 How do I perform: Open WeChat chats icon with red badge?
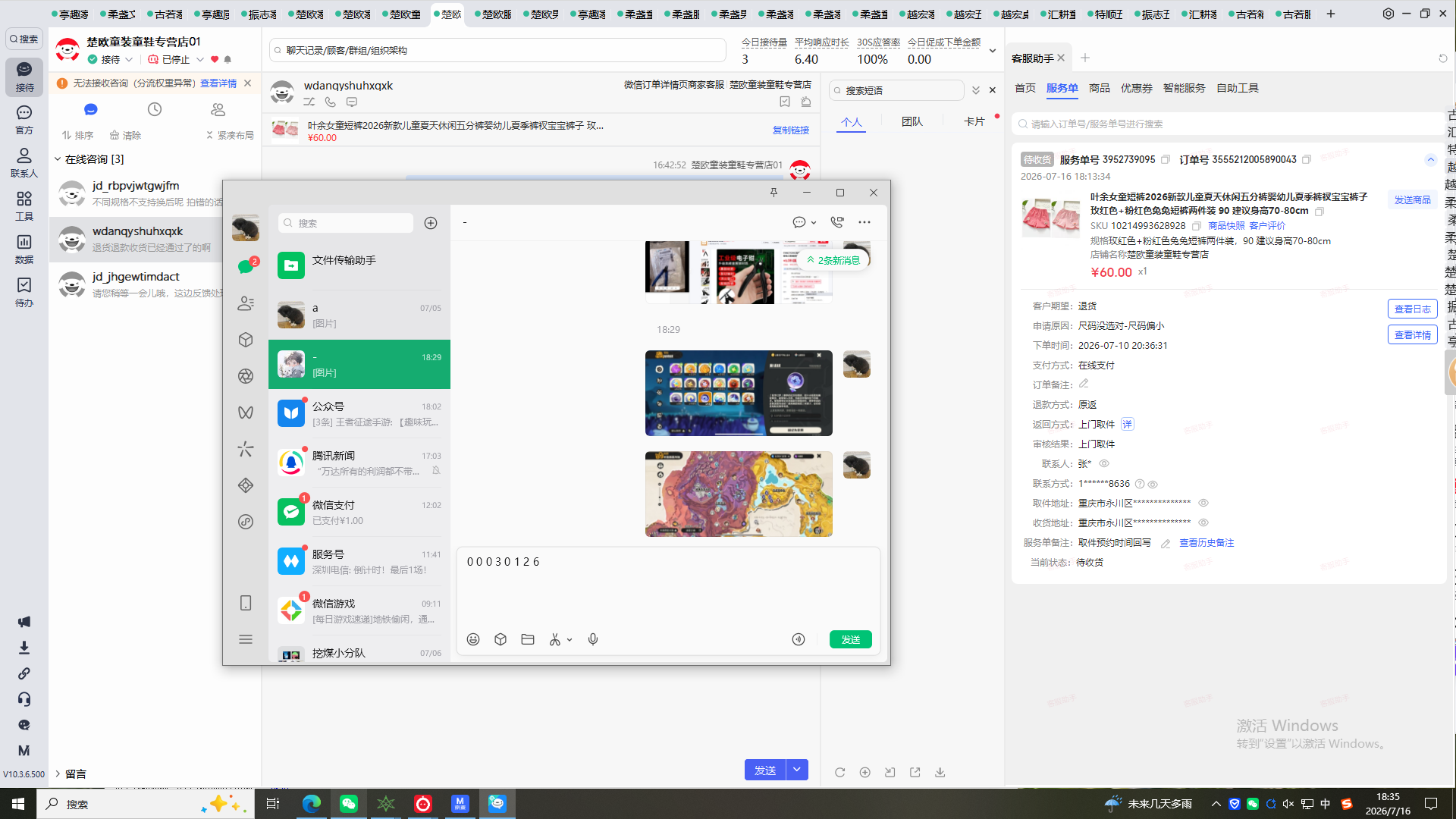(246, 266)
